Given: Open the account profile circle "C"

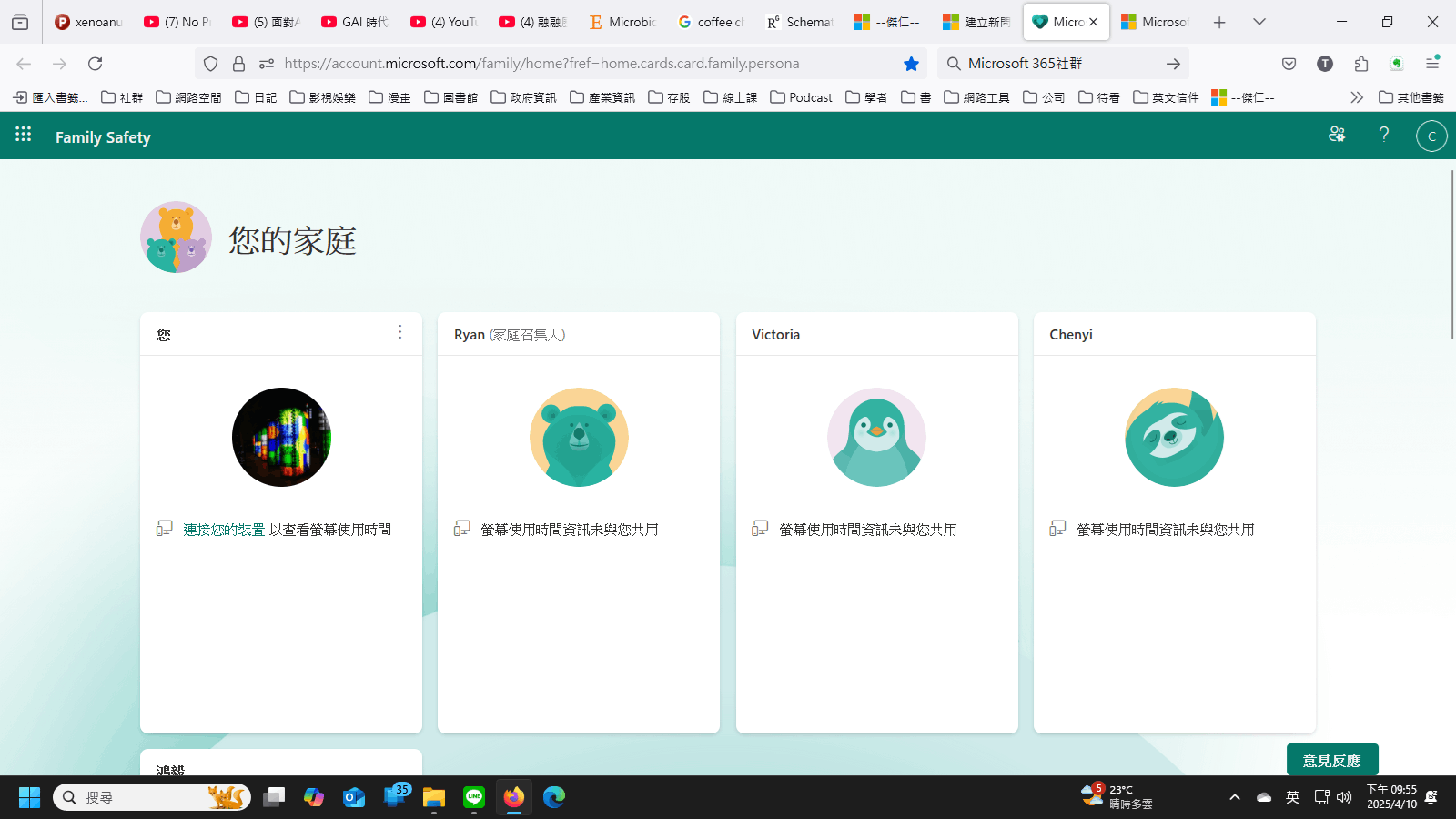Looking at the screenshot, I should tap(1431, 136).
